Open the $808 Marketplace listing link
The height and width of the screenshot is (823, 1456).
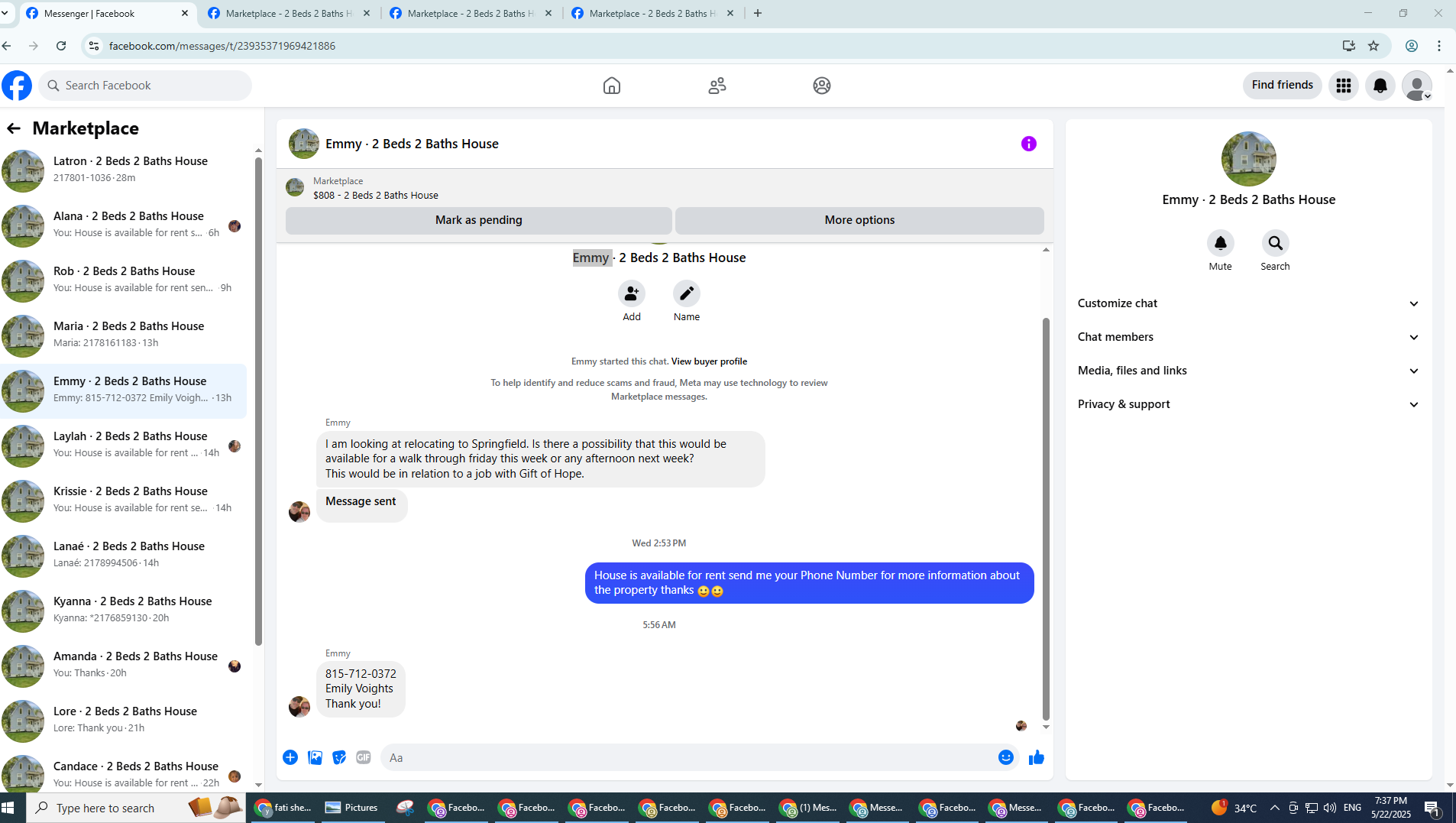point(375,195)
